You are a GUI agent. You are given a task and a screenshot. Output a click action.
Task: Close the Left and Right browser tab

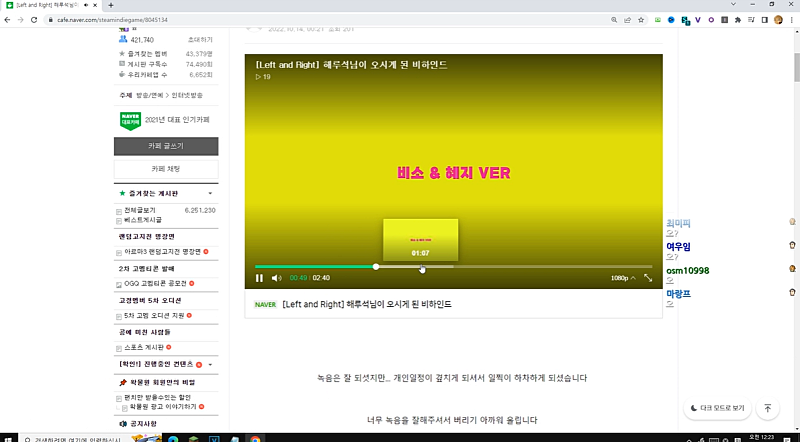(95, 5)
